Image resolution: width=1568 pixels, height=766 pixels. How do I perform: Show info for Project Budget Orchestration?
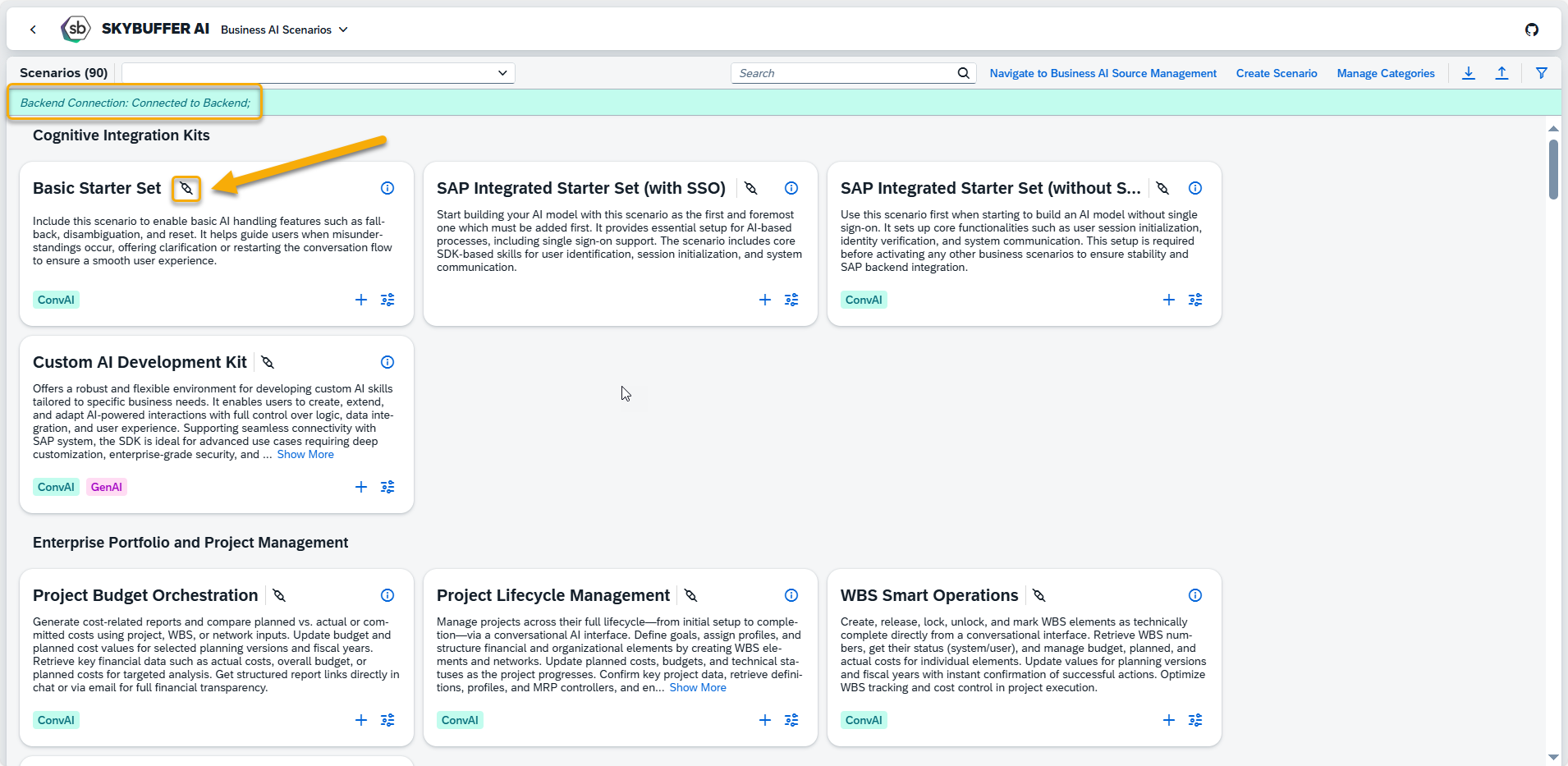387,595
